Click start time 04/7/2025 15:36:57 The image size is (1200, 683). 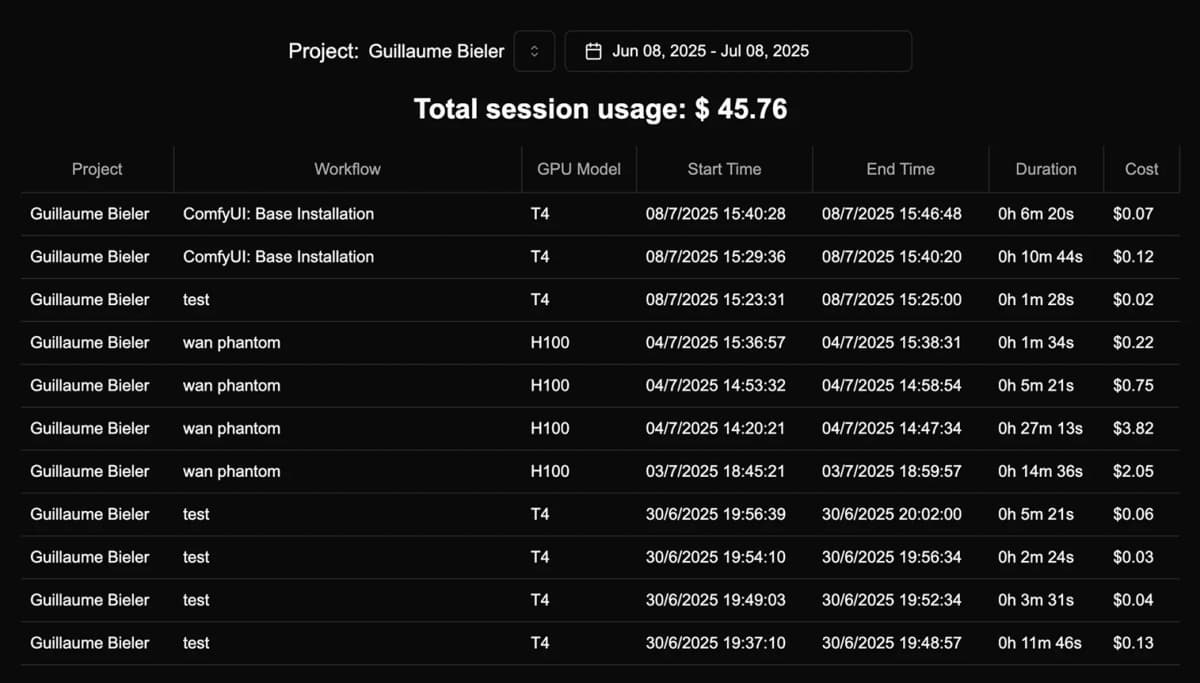click(715, 343)
